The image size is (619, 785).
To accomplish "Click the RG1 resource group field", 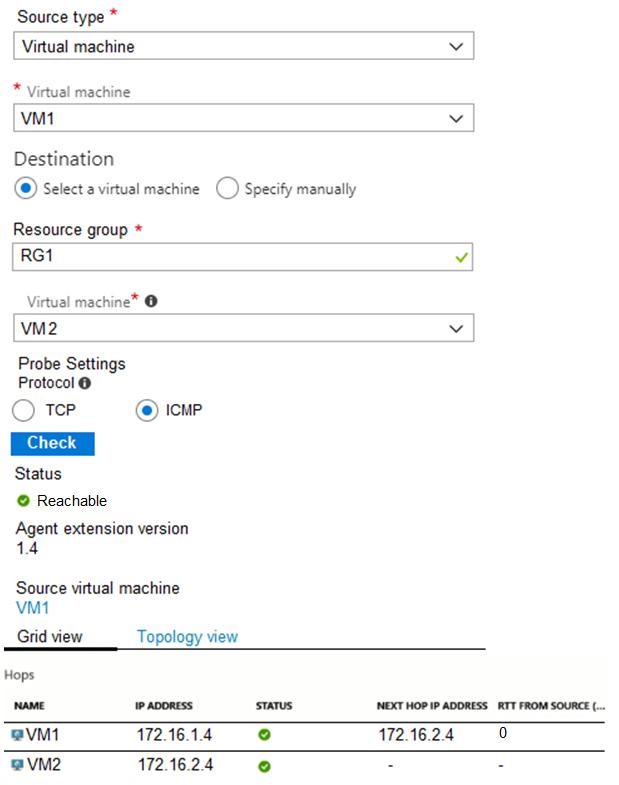I will coord(230,257).
